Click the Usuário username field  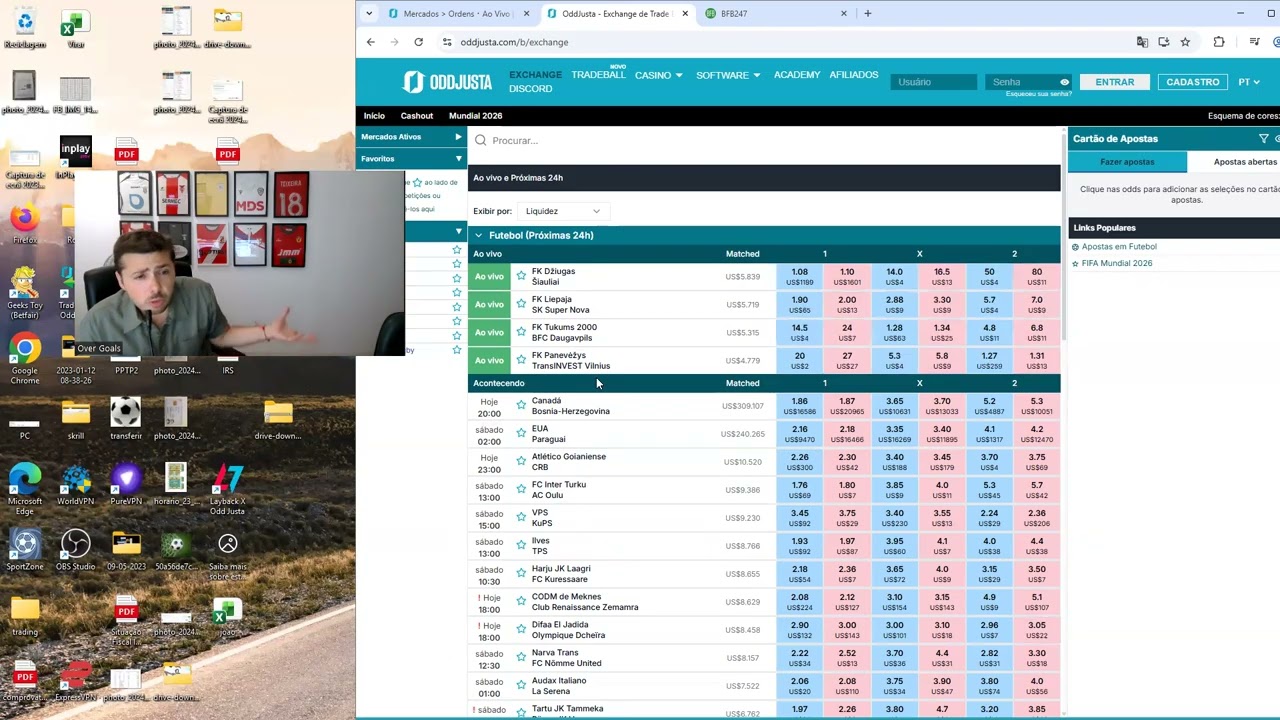[934, 82]
